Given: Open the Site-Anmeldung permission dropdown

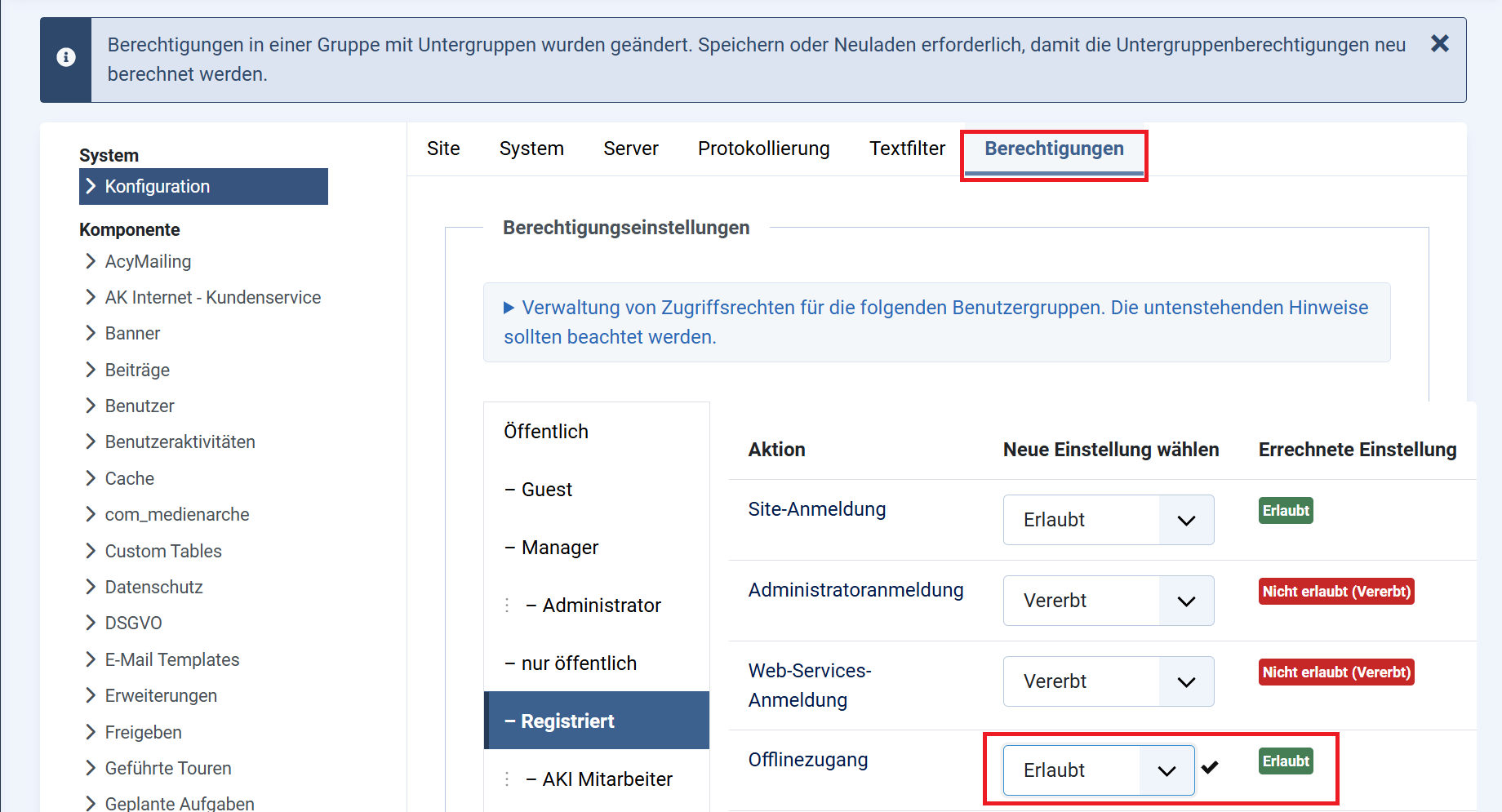Looking at the screenshot, I should tap(1185, 520).
